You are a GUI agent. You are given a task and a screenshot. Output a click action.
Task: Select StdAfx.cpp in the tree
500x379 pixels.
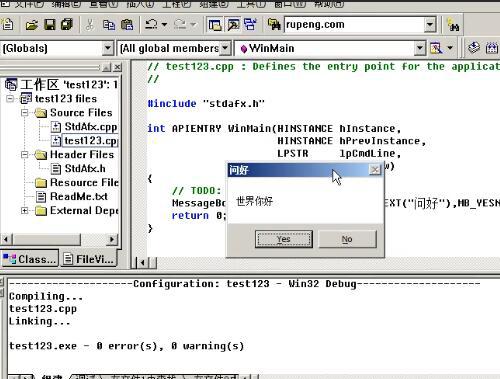91,127
